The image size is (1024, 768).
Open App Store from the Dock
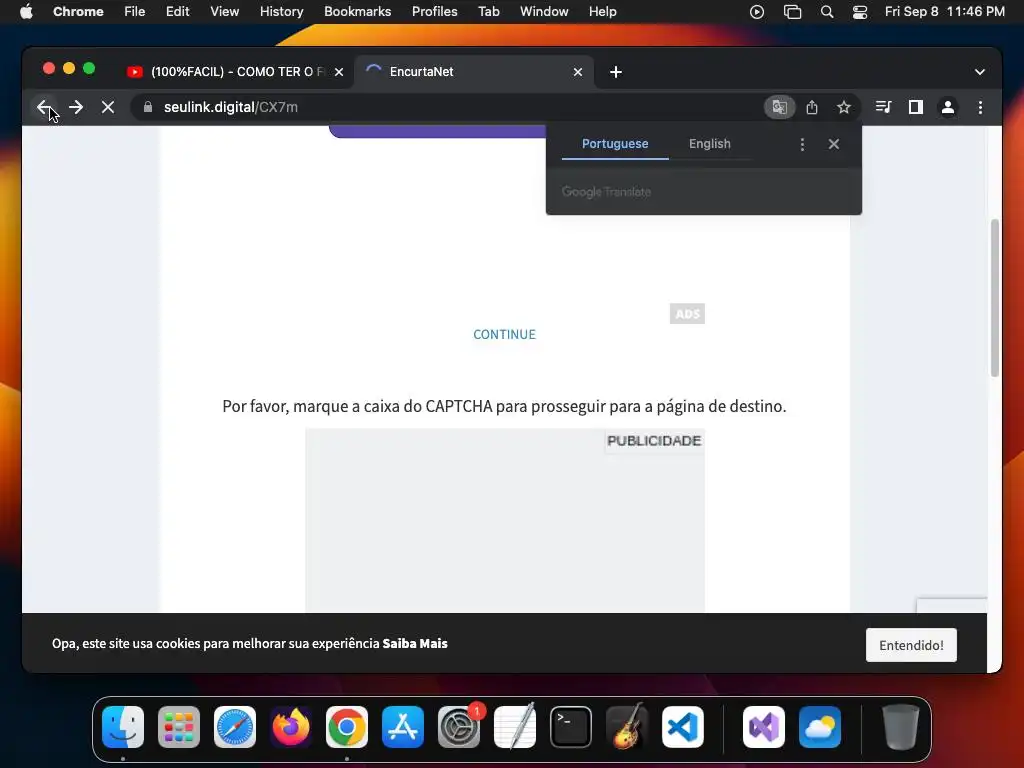[x=403, y=727]
